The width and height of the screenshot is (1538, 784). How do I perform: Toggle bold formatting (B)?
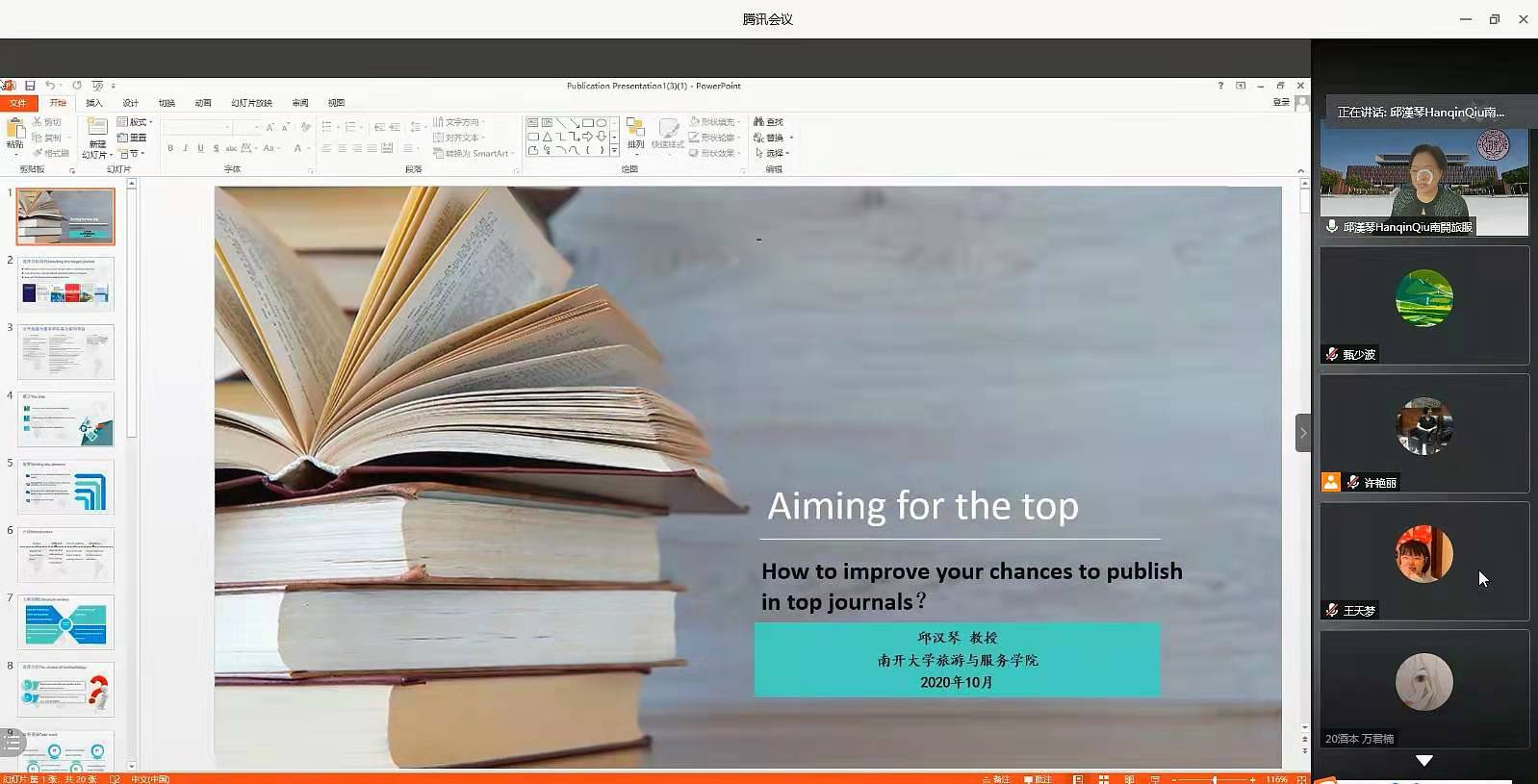tap(170, 148)
